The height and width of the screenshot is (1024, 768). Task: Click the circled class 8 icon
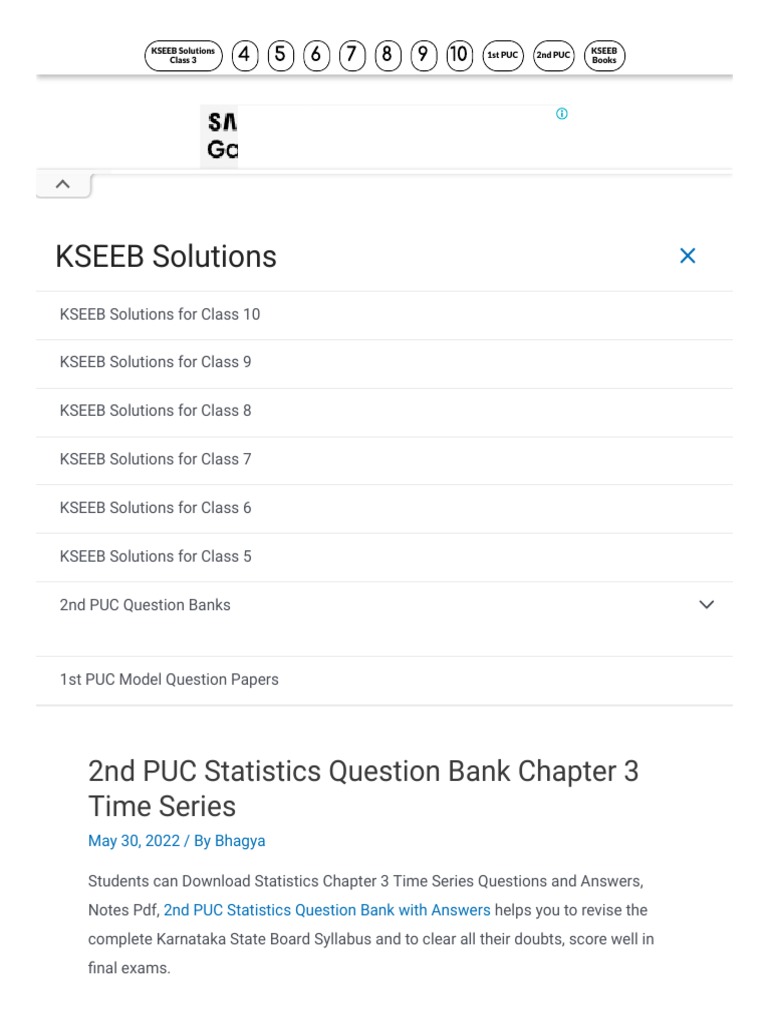[388, 55]
